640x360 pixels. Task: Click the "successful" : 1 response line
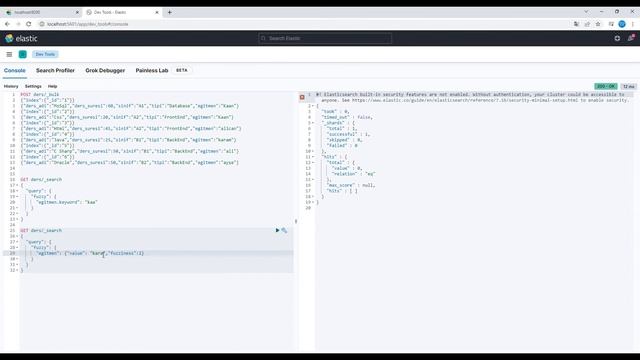(x=348, y=134)
